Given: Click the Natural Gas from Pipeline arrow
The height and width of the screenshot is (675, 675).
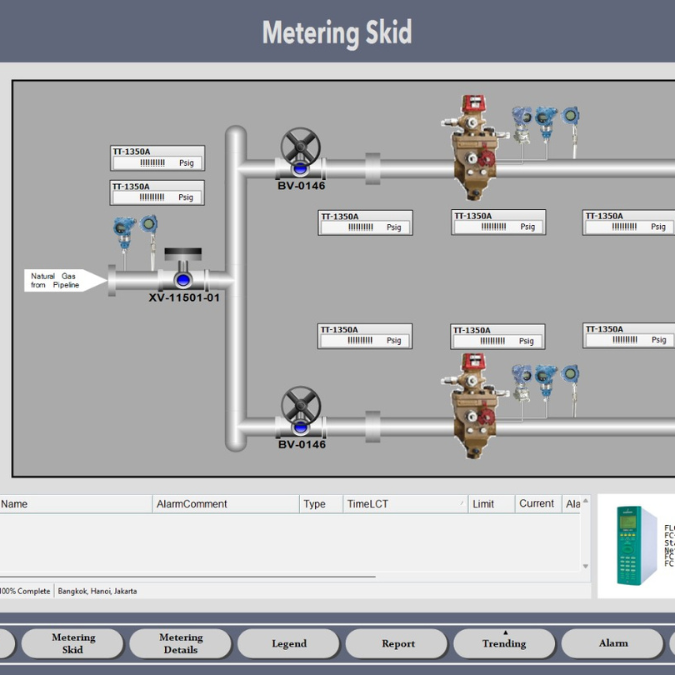Looking at the screenshot, I should coord(65,281).
